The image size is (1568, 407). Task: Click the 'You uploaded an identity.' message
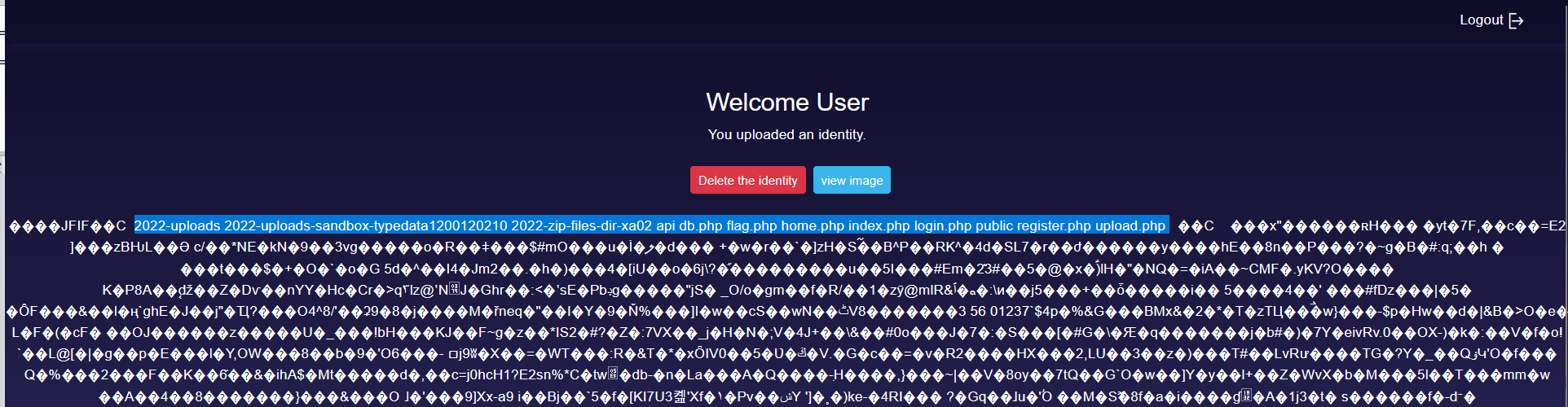click(x=786, y=134)
